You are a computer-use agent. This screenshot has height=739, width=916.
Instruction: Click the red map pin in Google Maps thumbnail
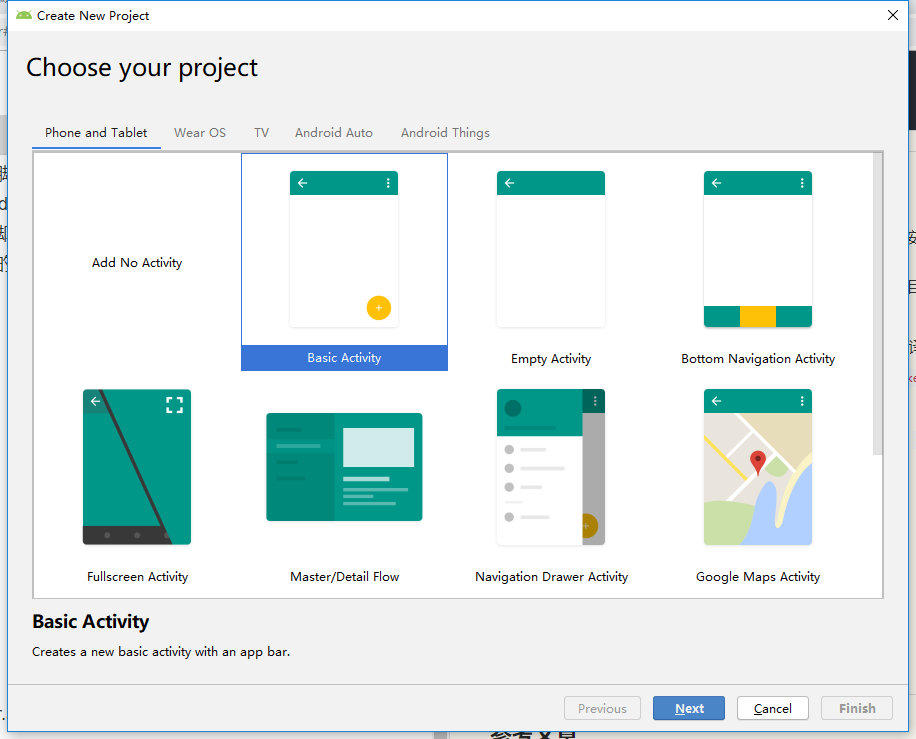[x=758, y=463]
